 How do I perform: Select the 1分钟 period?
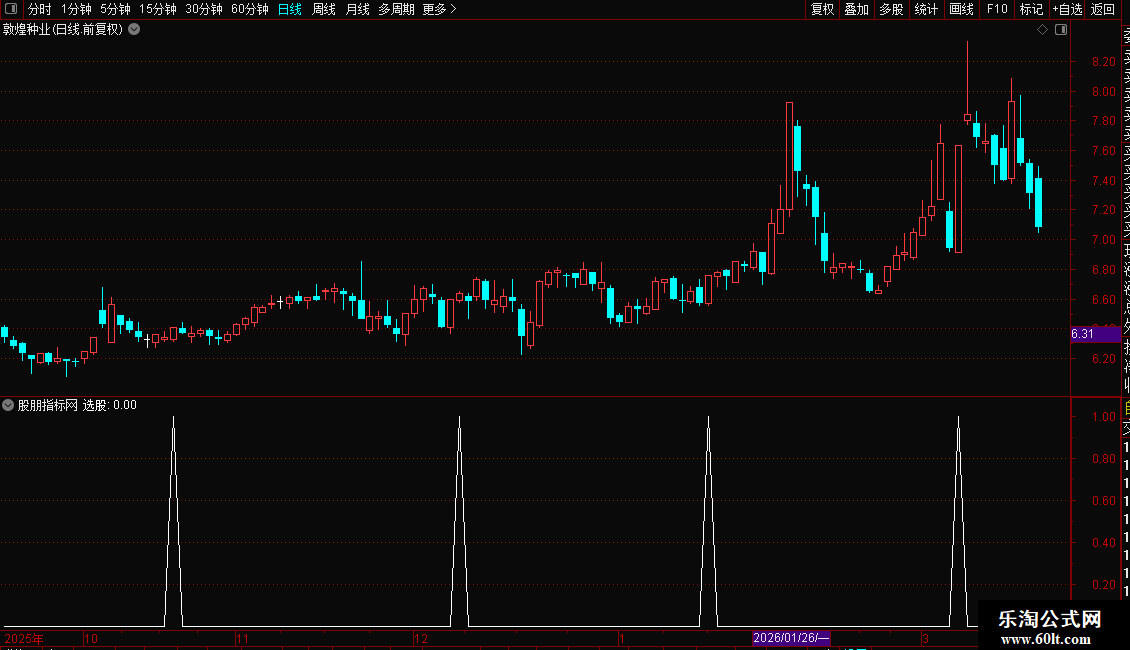click(76, 9)
